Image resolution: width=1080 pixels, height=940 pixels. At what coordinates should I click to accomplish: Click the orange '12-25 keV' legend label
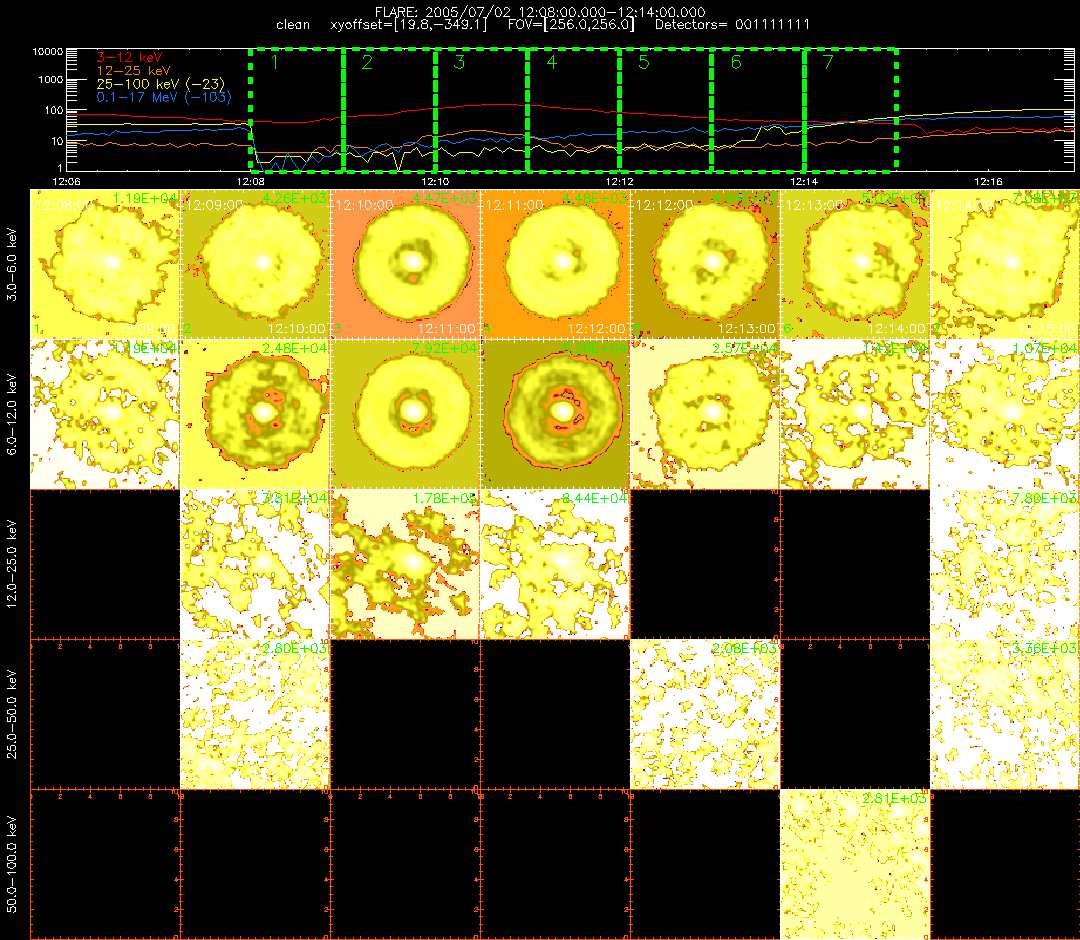point(133,70)
